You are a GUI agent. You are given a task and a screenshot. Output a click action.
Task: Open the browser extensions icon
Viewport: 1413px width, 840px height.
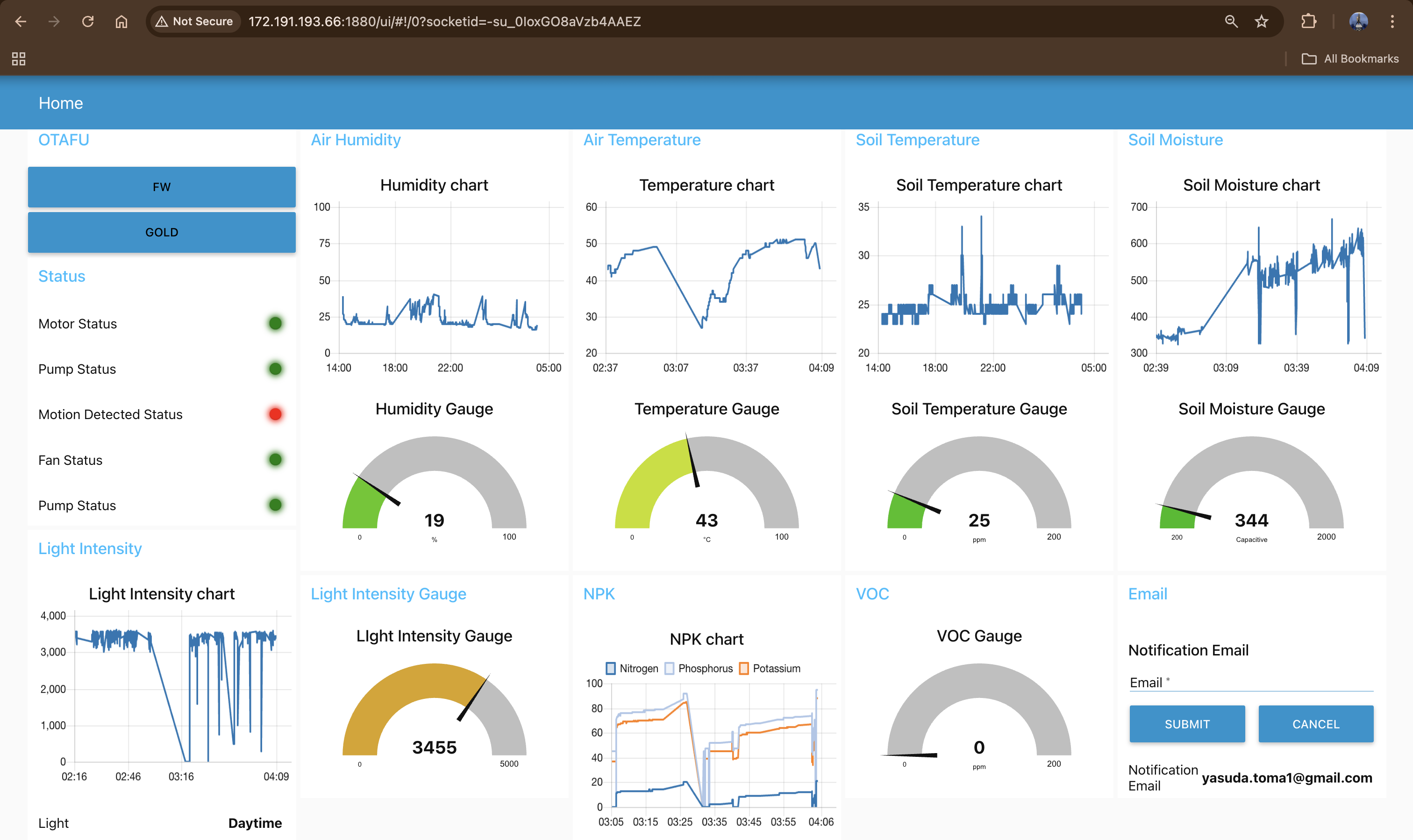pos(1308,21)
